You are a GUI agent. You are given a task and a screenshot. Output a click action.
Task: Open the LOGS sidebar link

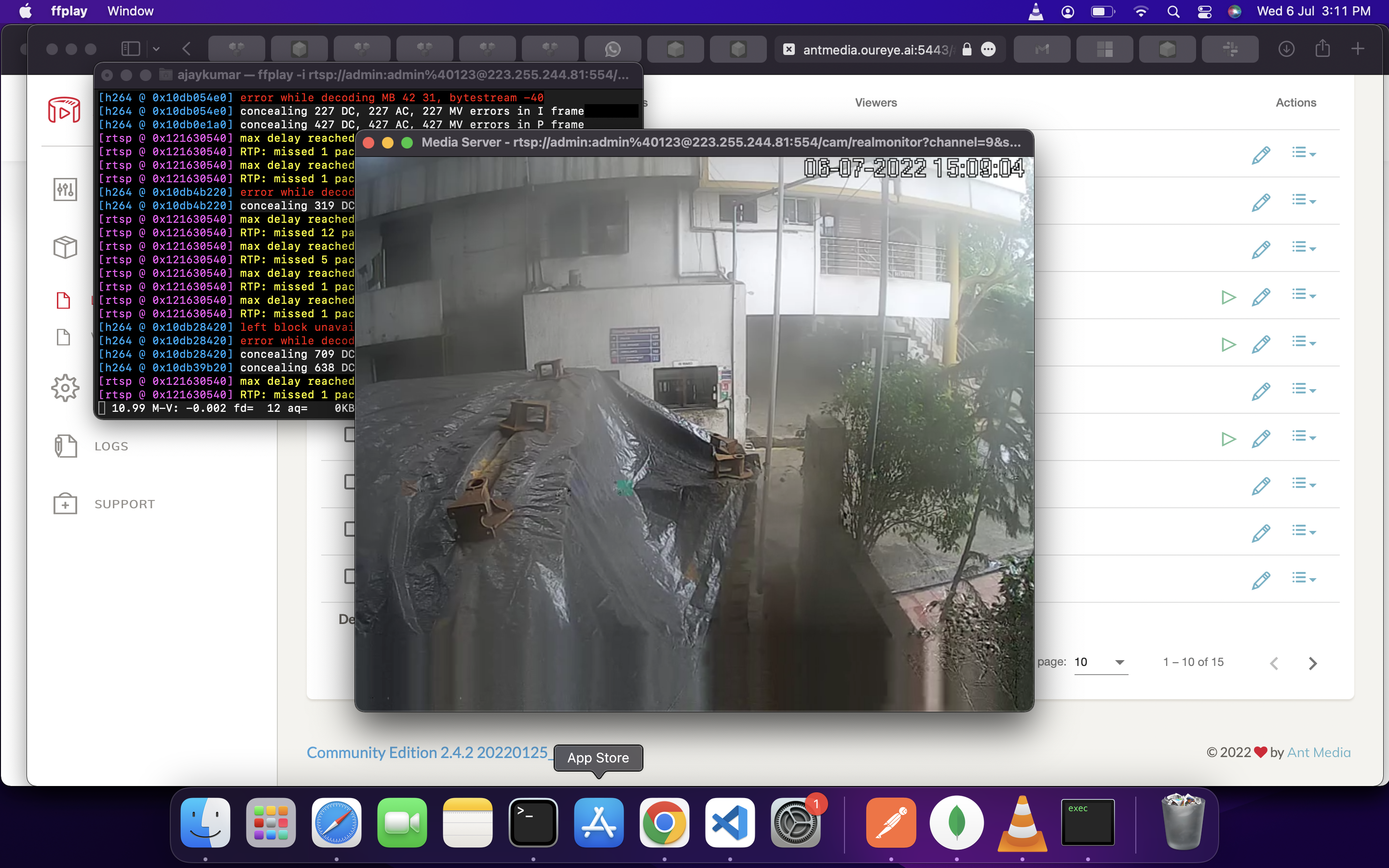click(111, 446)
